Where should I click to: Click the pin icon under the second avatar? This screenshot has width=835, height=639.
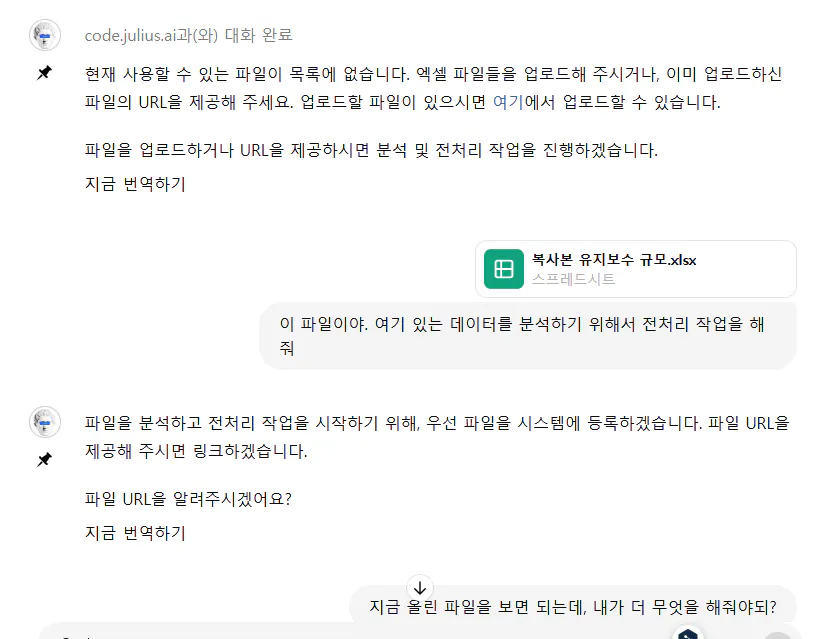(x=44, y=460)
